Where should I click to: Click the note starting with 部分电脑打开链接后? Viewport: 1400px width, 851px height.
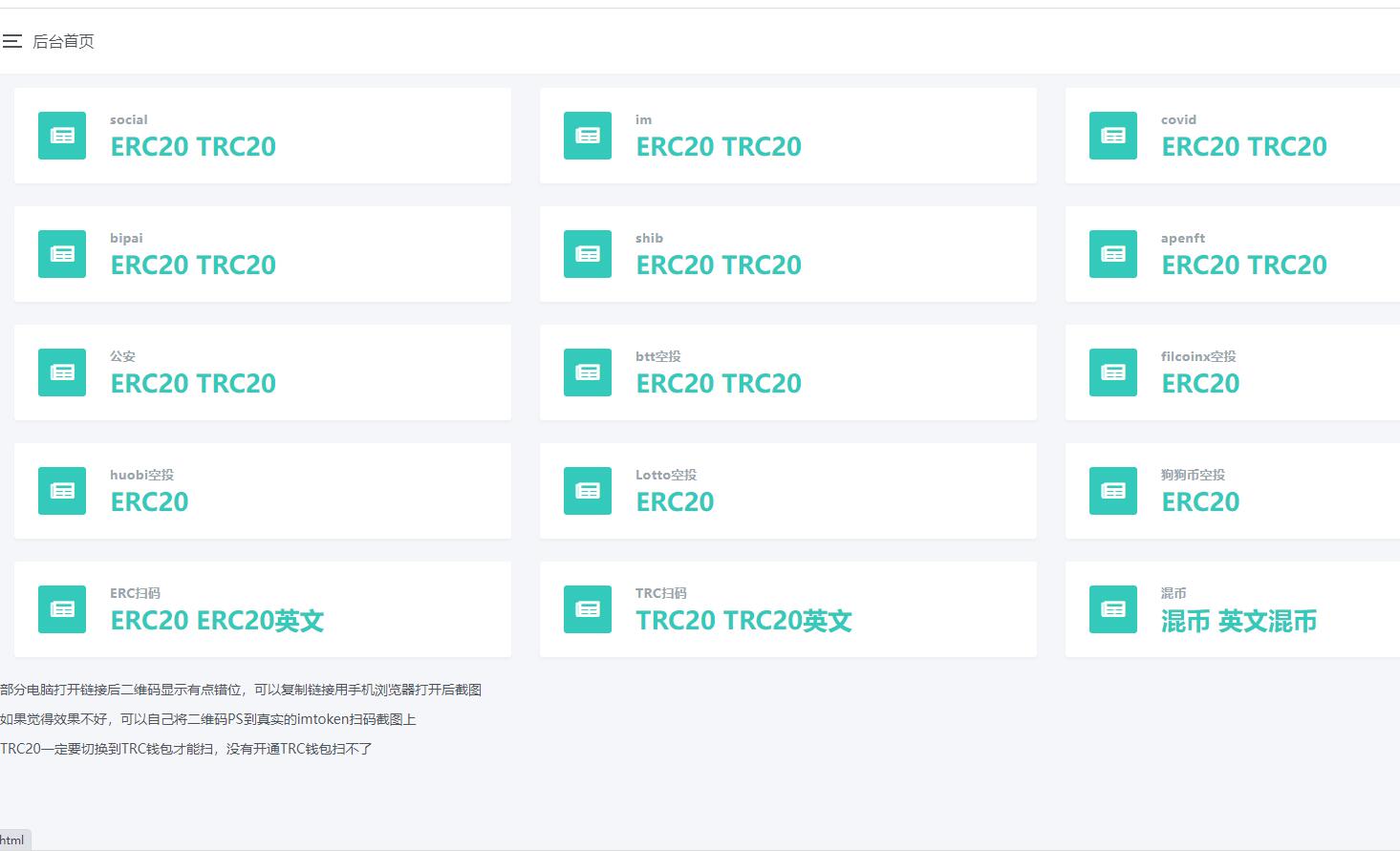coord(241,690)
